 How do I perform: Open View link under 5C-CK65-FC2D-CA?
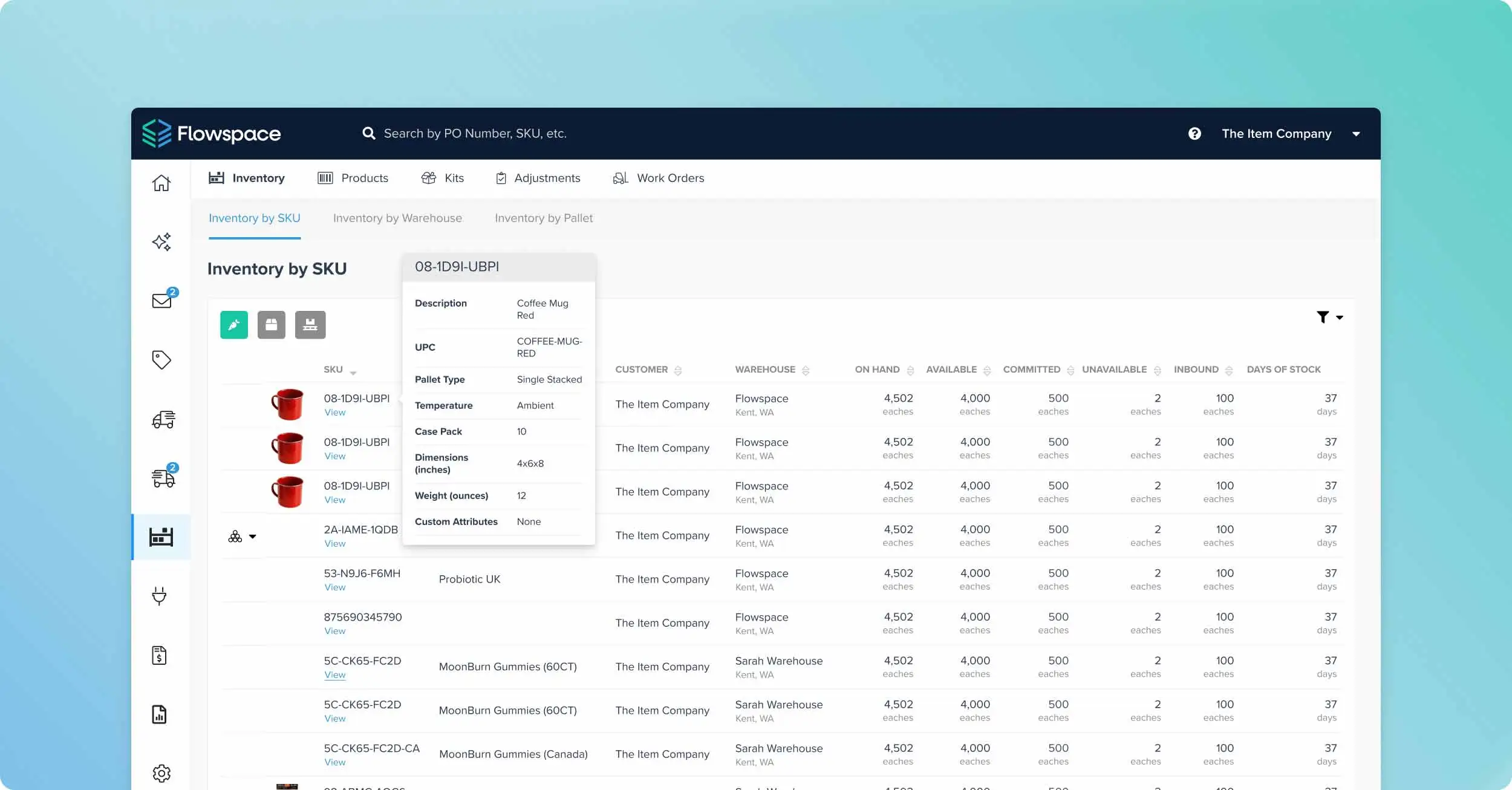click(x=335, y=762)
